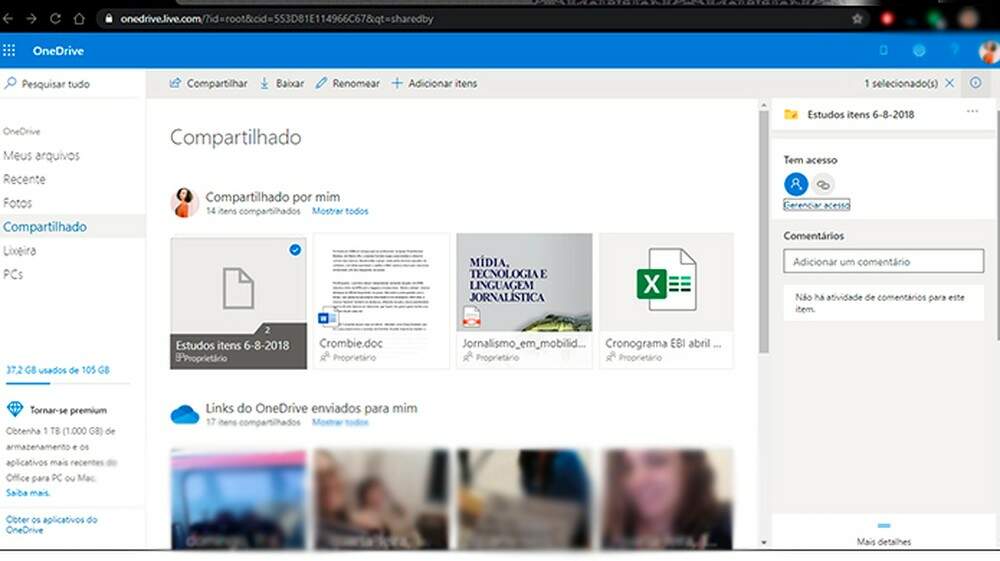
Task: Open the three-dots menu in details pane
Action: 972,112
